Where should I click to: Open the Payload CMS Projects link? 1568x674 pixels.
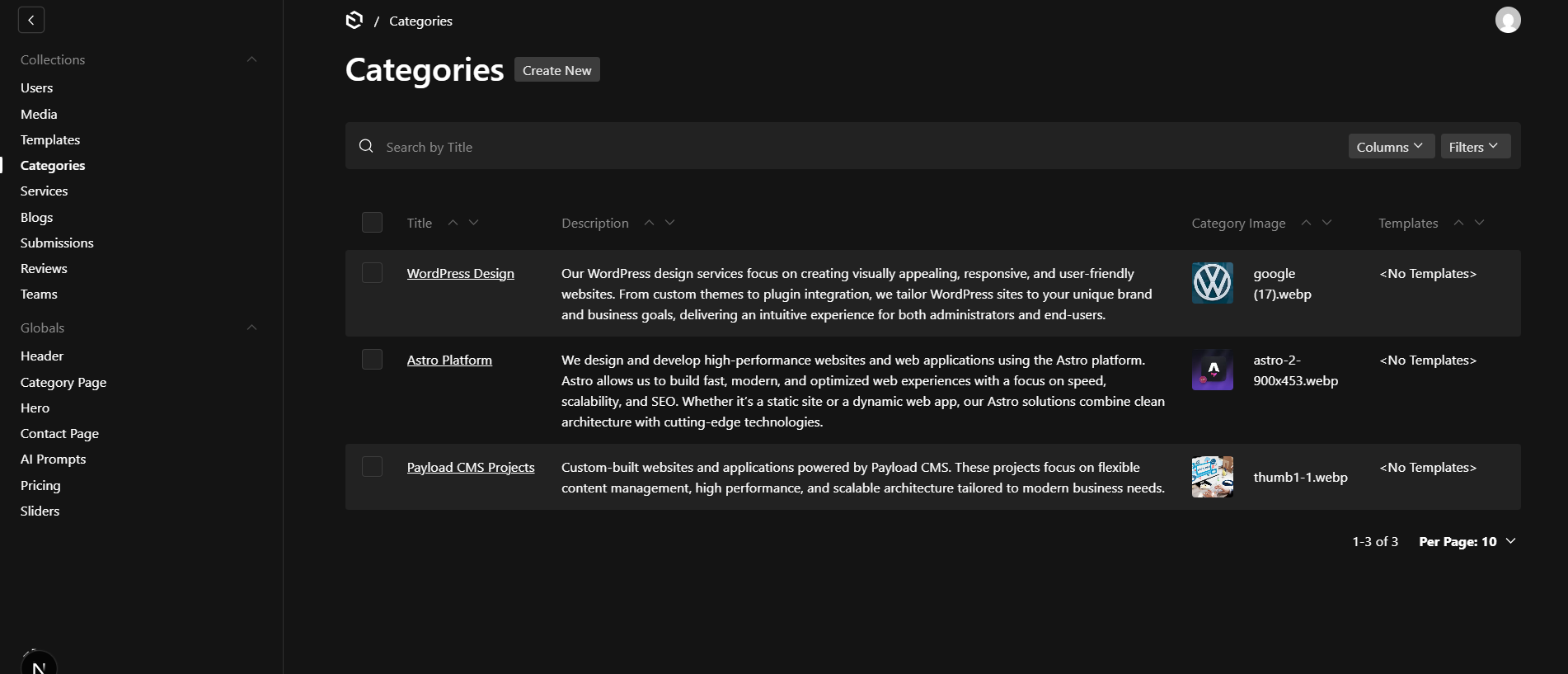point(470,467)
